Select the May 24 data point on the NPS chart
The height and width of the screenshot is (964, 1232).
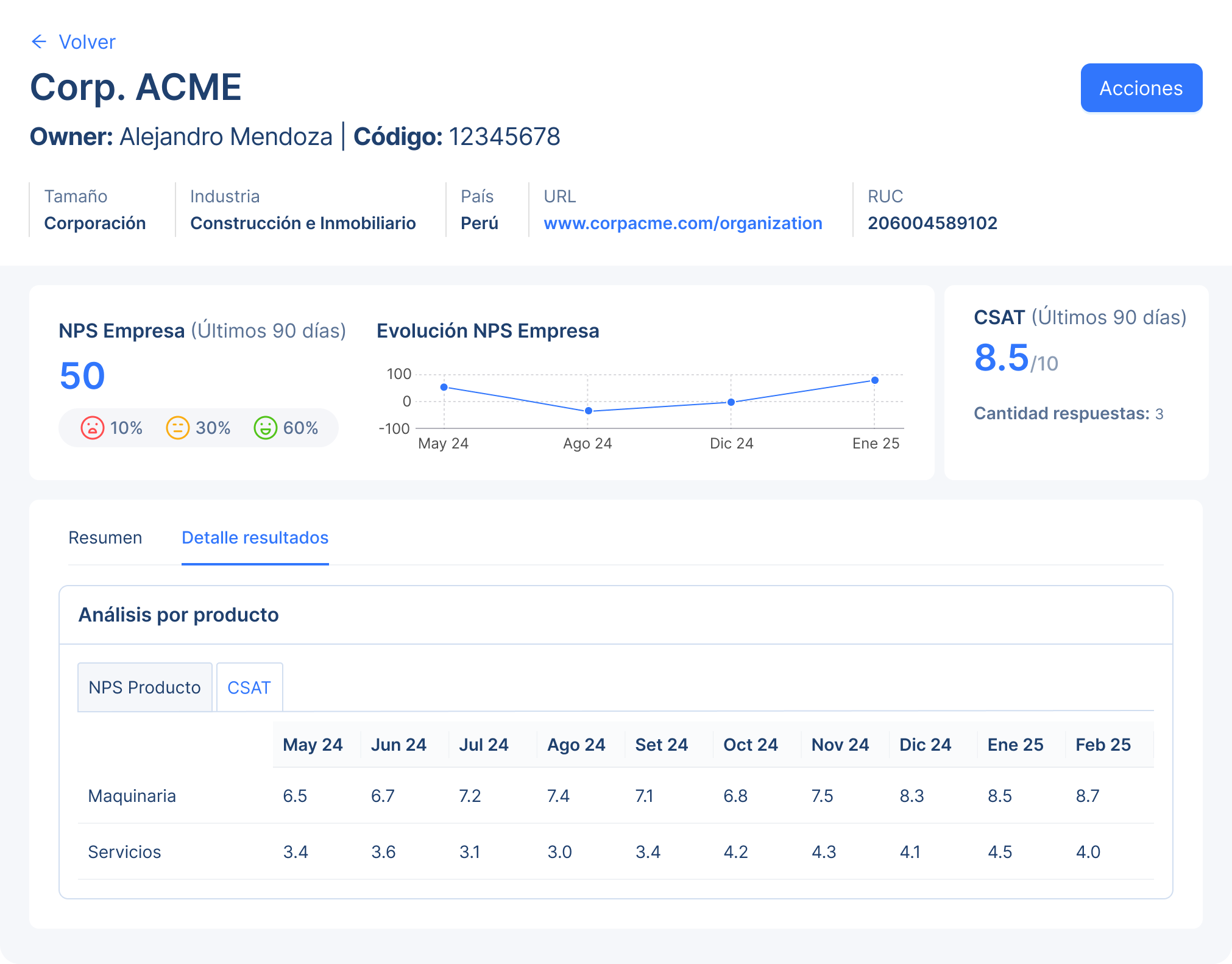coord(443,386)
